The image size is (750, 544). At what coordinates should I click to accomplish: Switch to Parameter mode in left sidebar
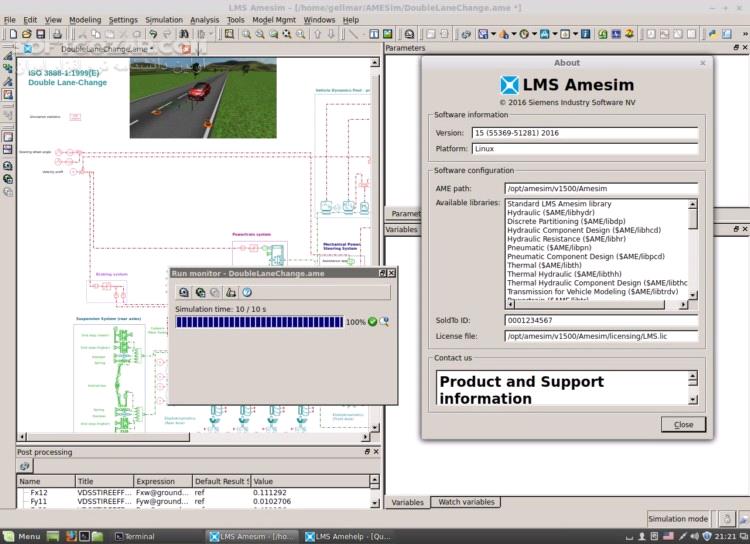coord(8,82)
